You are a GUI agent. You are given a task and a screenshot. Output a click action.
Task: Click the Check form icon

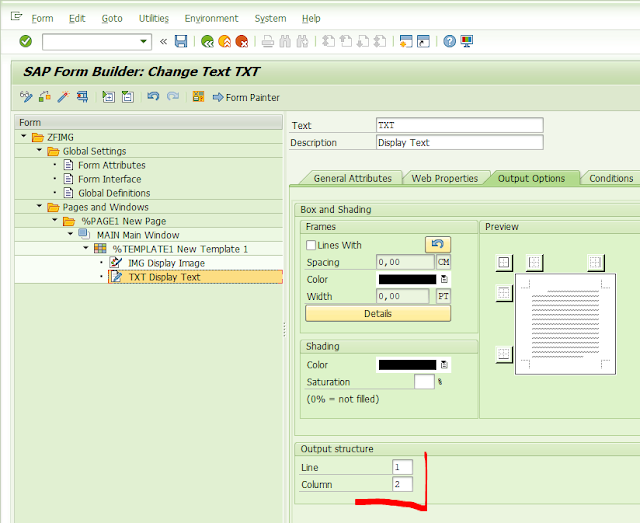(x=44, y=97)
